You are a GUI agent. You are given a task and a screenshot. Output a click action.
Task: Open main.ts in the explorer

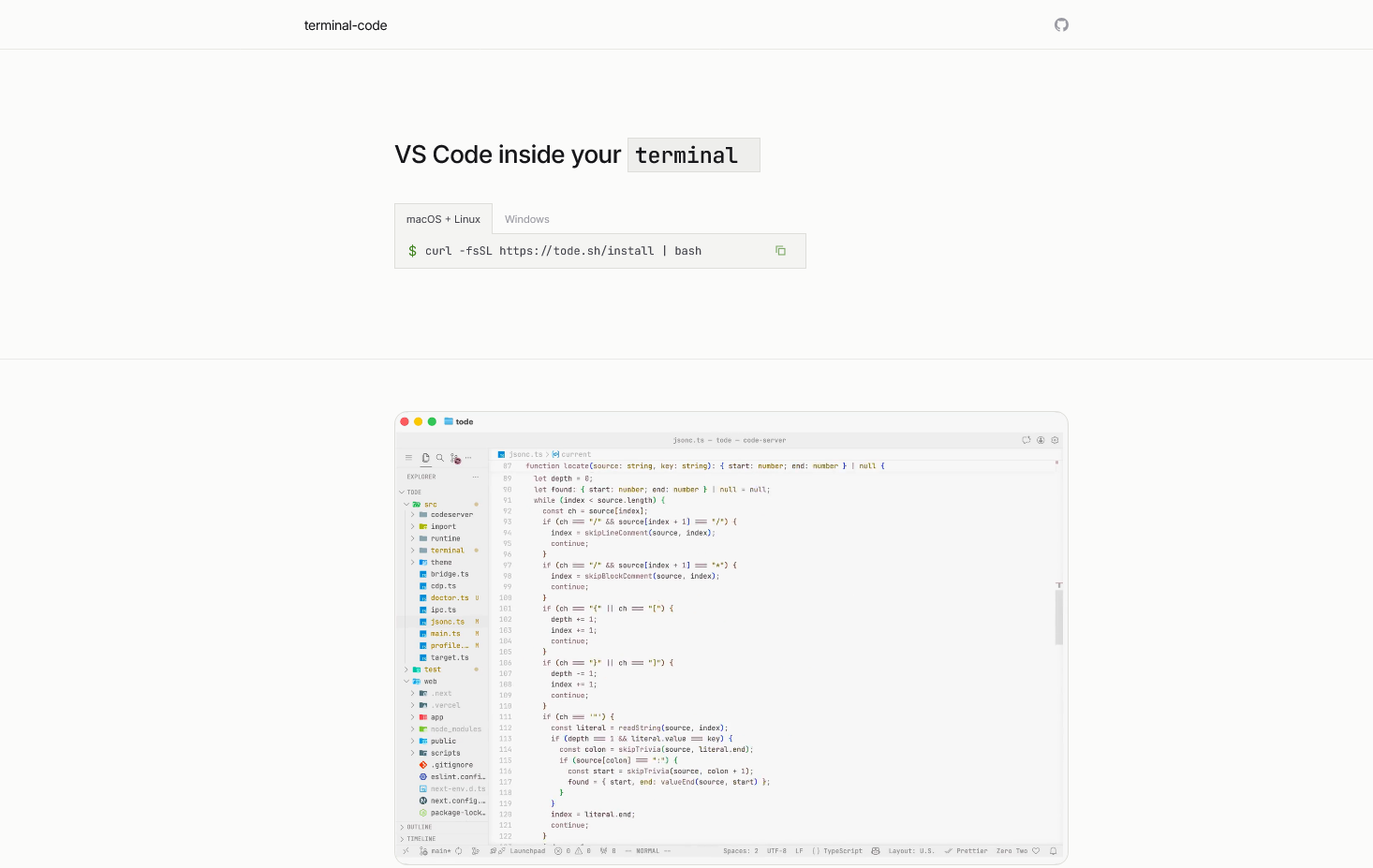(446, 634)
